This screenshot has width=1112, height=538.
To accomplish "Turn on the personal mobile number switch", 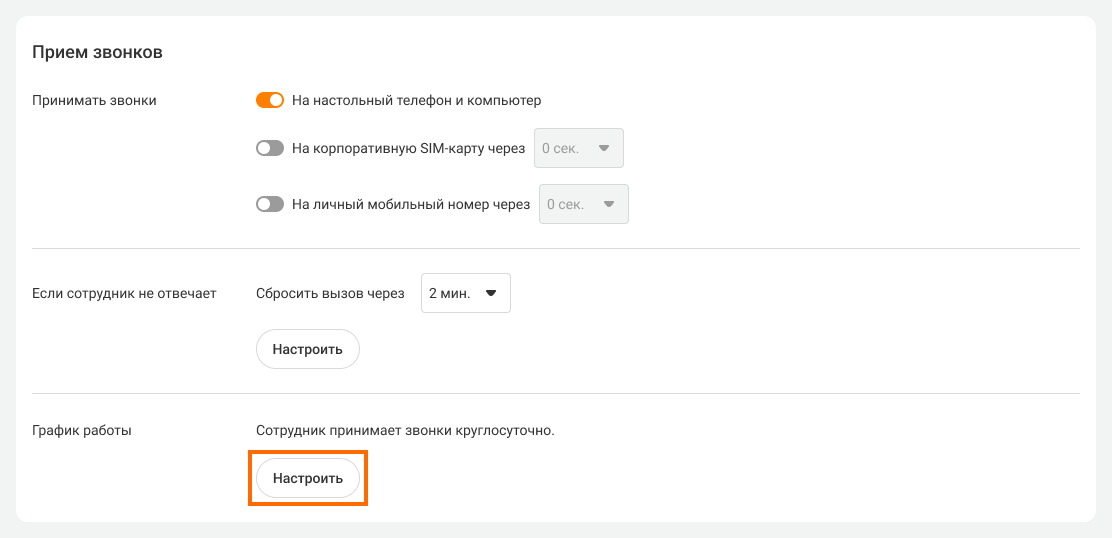I will pos(270,205).
